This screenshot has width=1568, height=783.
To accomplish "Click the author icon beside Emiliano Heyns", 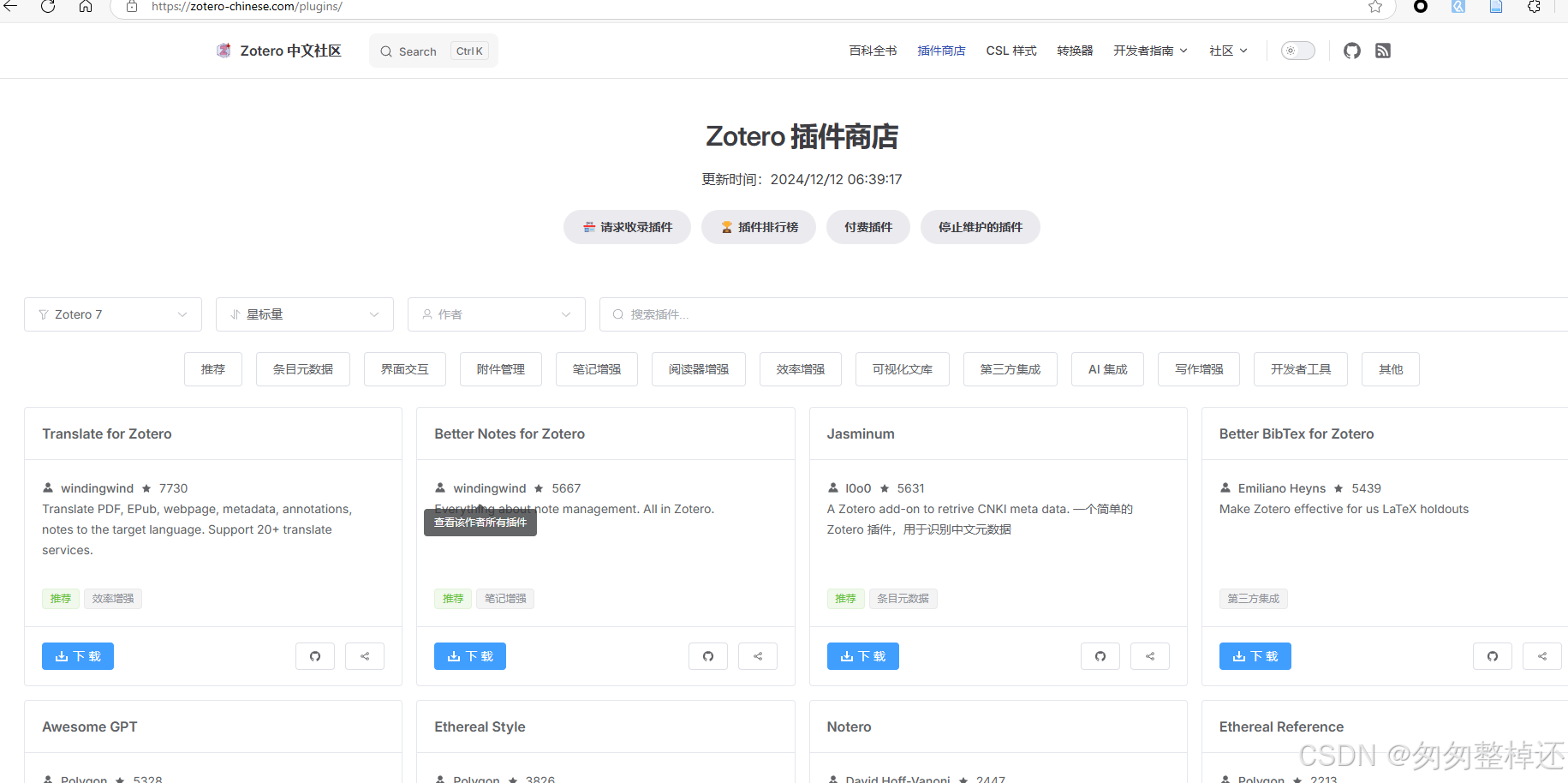I will point(1225,487).
